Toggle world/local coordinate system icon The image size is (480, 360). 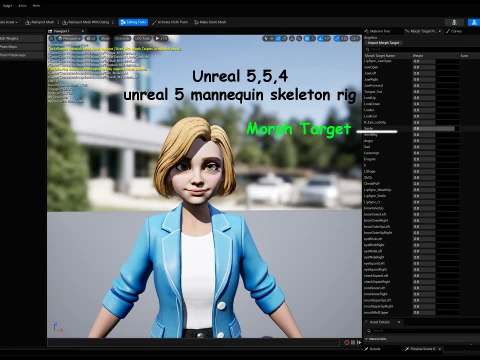point(292,39)
